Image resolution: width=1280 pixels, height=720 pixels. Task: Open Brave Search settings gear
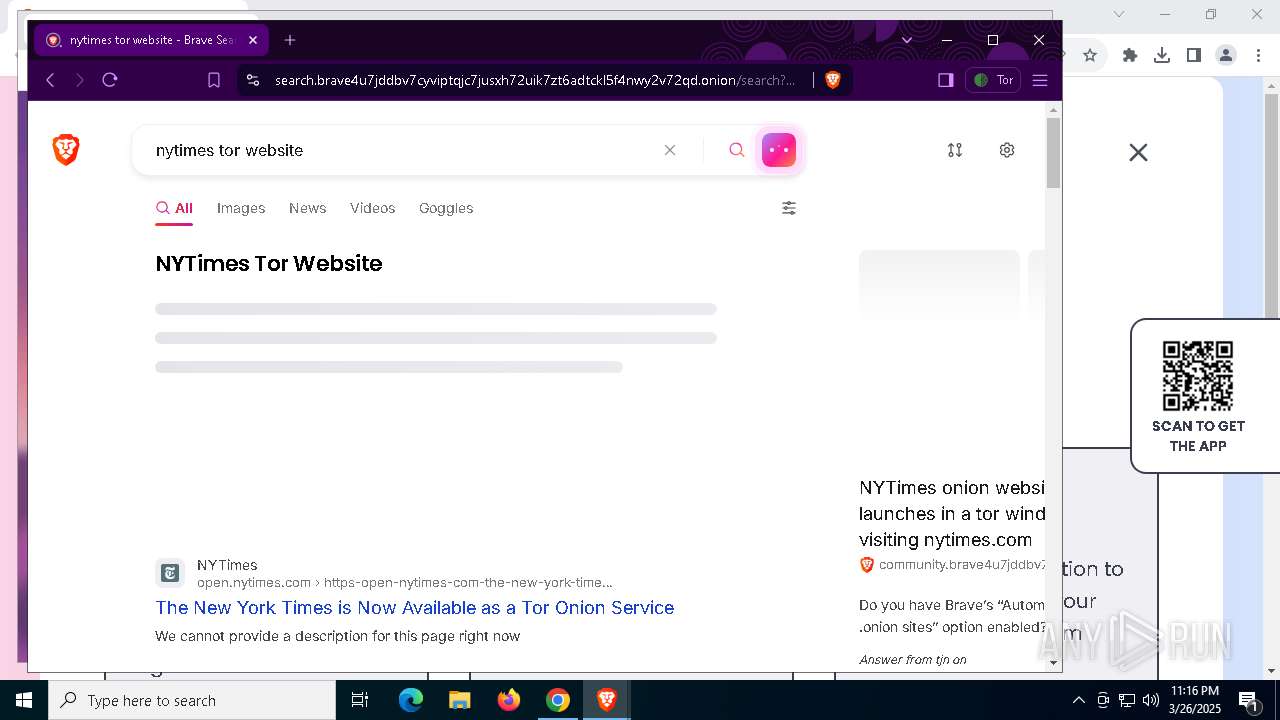1007,150
